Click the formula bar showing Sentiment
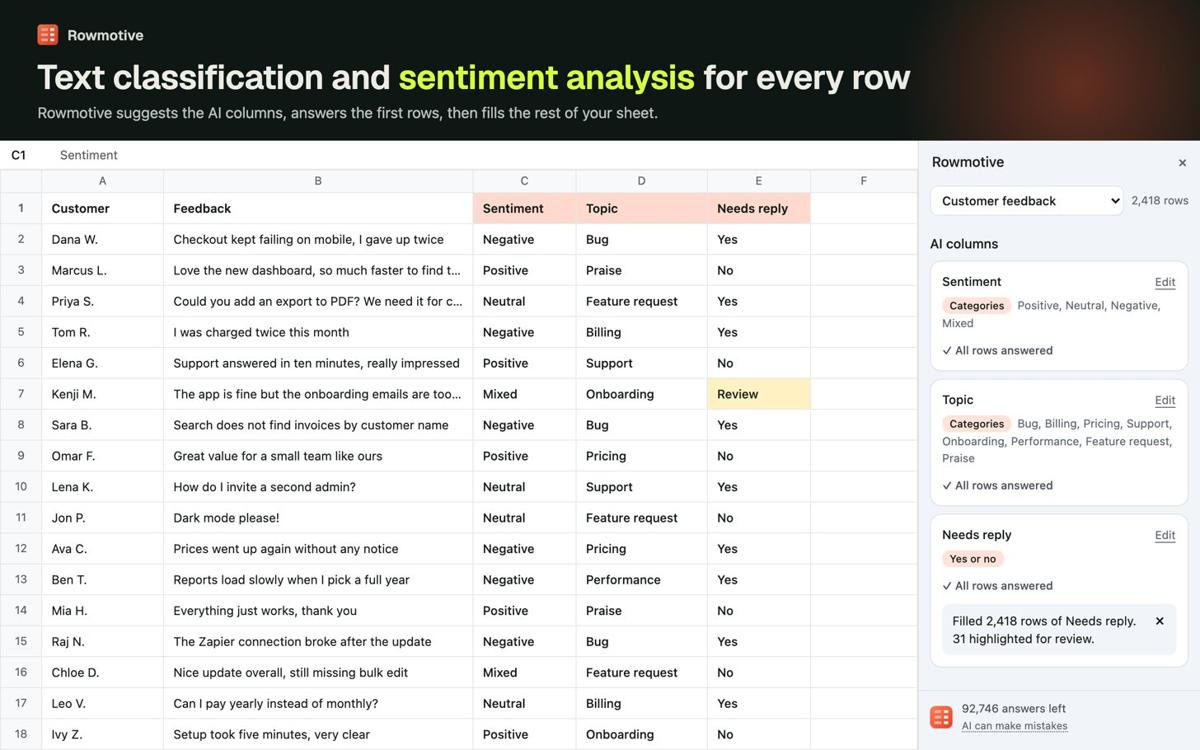This screenshot has width=1200, height=750. pyautogui.click(x=88, y=155)
